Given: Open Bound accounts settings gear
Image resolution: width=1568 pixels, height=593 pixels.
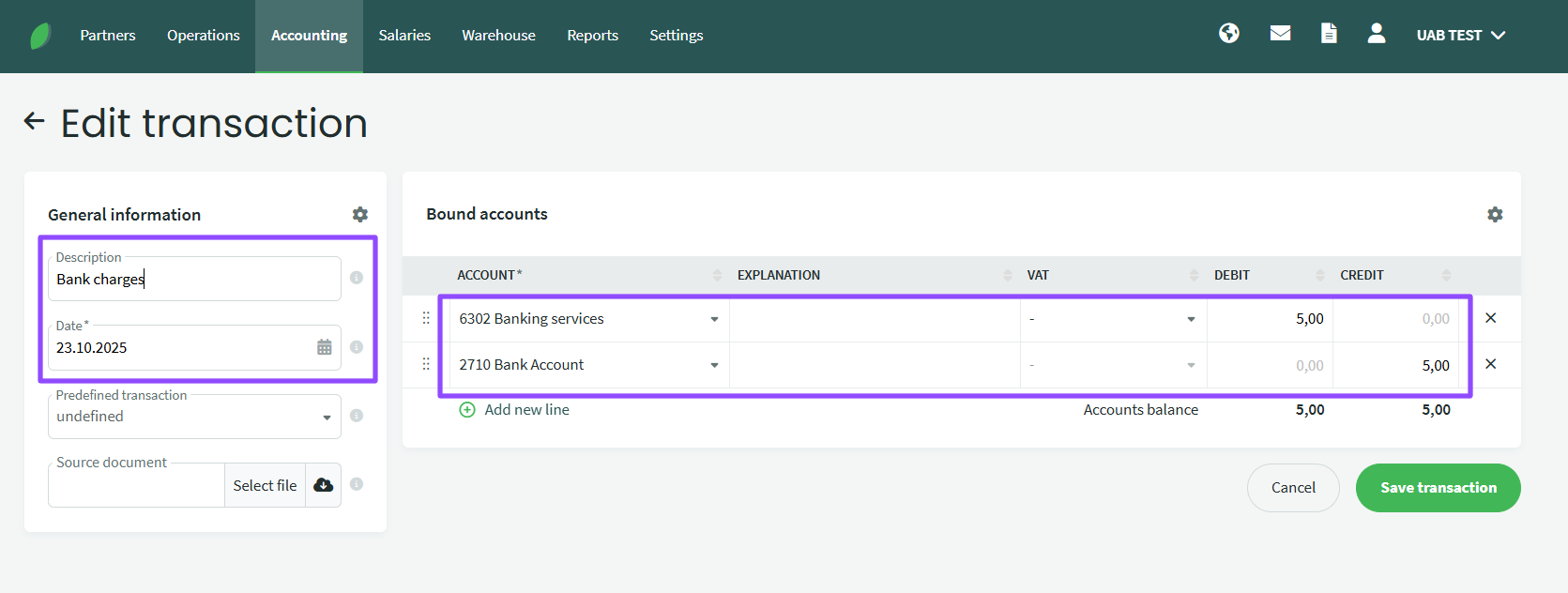Looking at the screenshot, I should tap(1495, 215).
